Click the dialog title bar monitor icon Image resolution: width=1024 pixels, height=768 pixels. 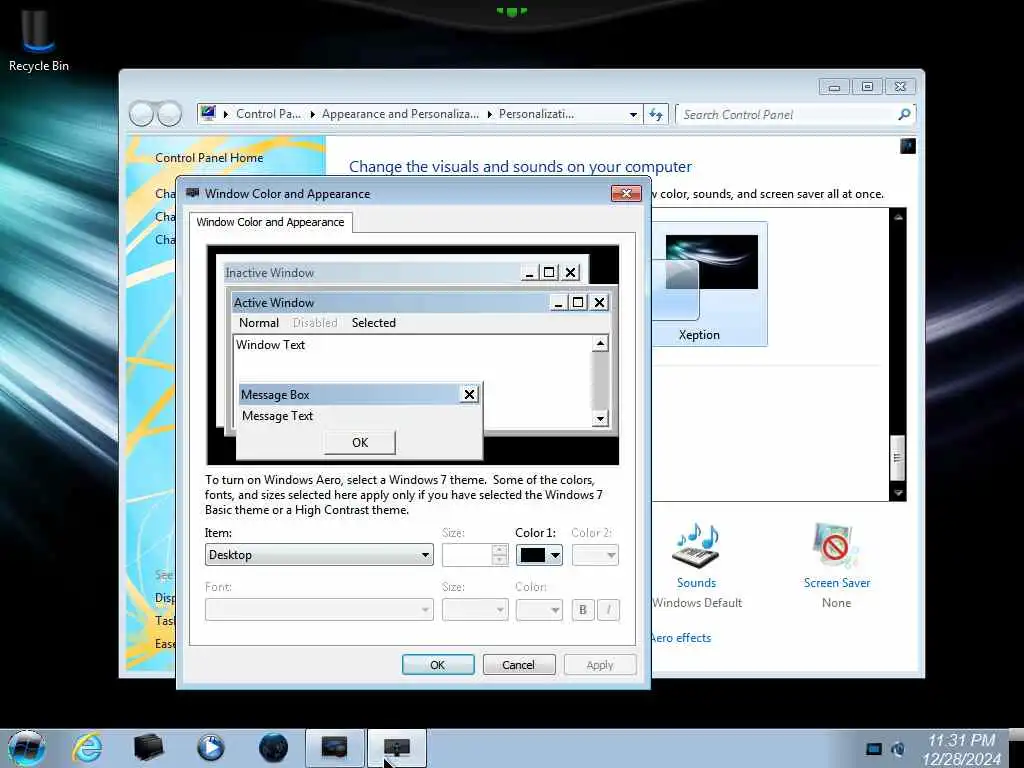192,193
